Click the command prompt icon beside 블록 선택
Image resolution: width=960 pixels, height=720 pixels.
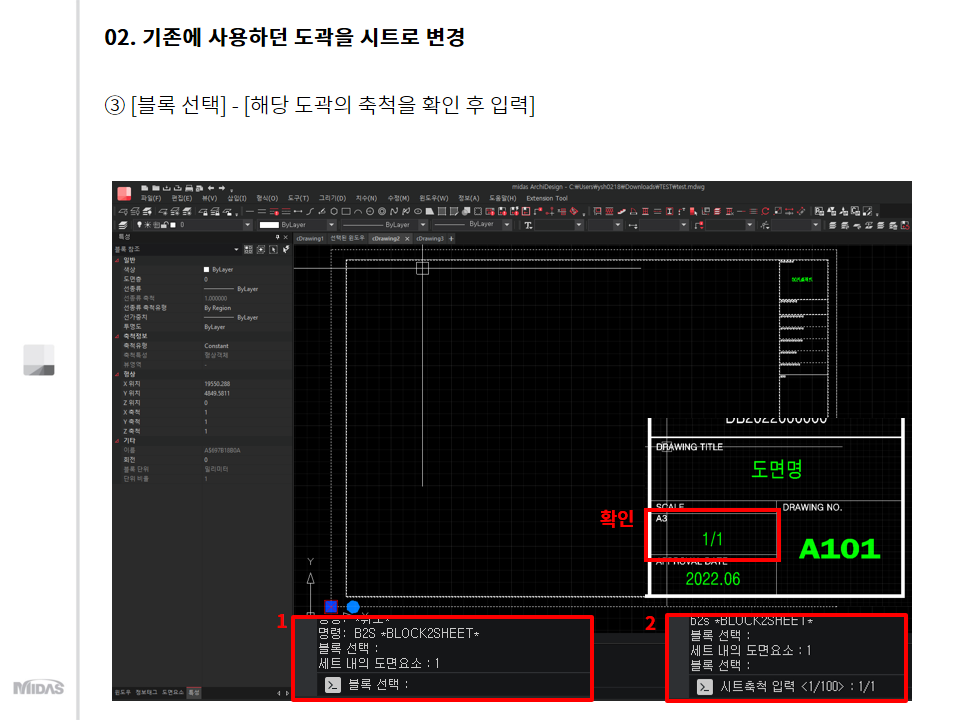tap(332, 685)
